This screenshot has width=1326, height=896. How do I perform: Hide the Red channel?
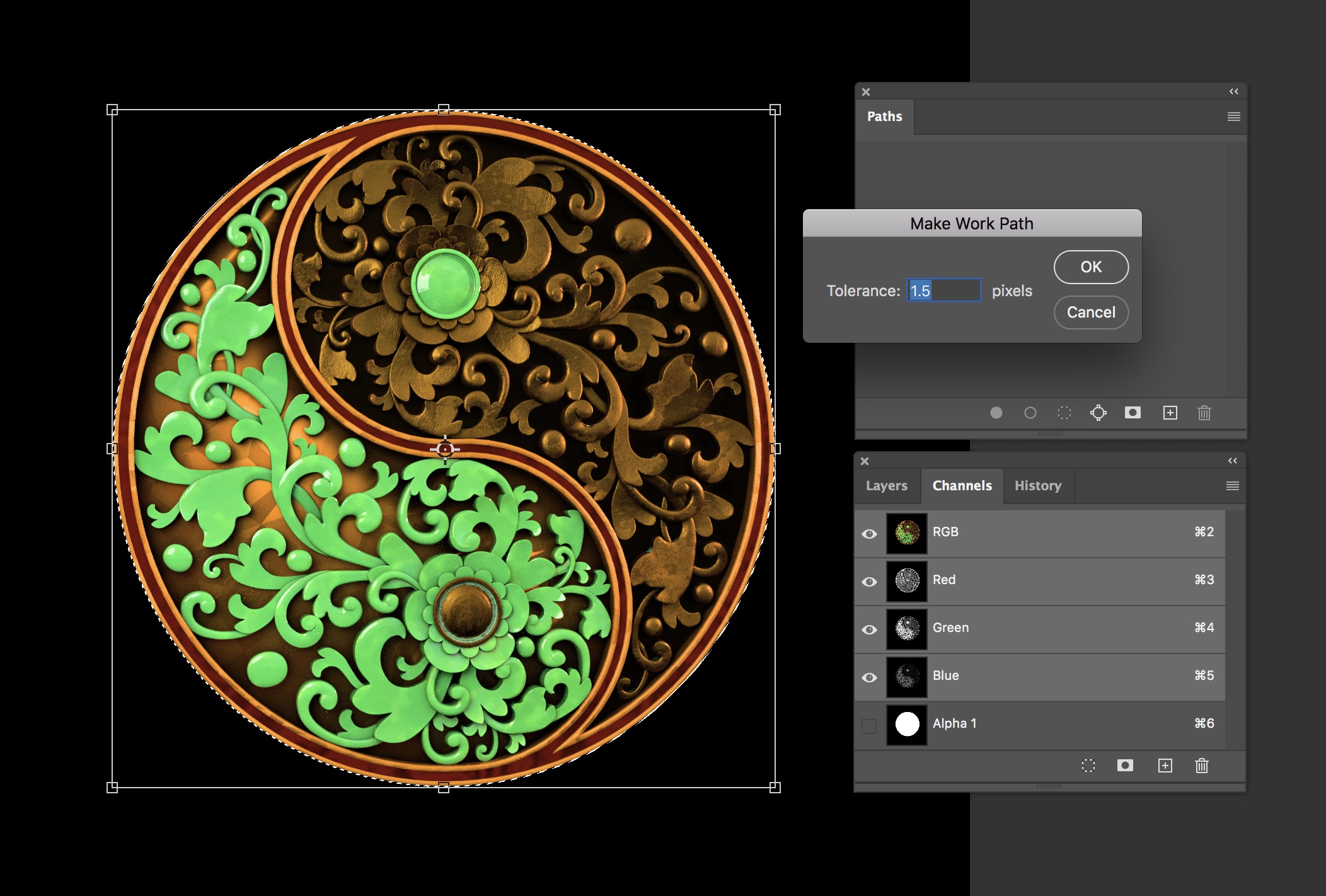click(869, 582)
